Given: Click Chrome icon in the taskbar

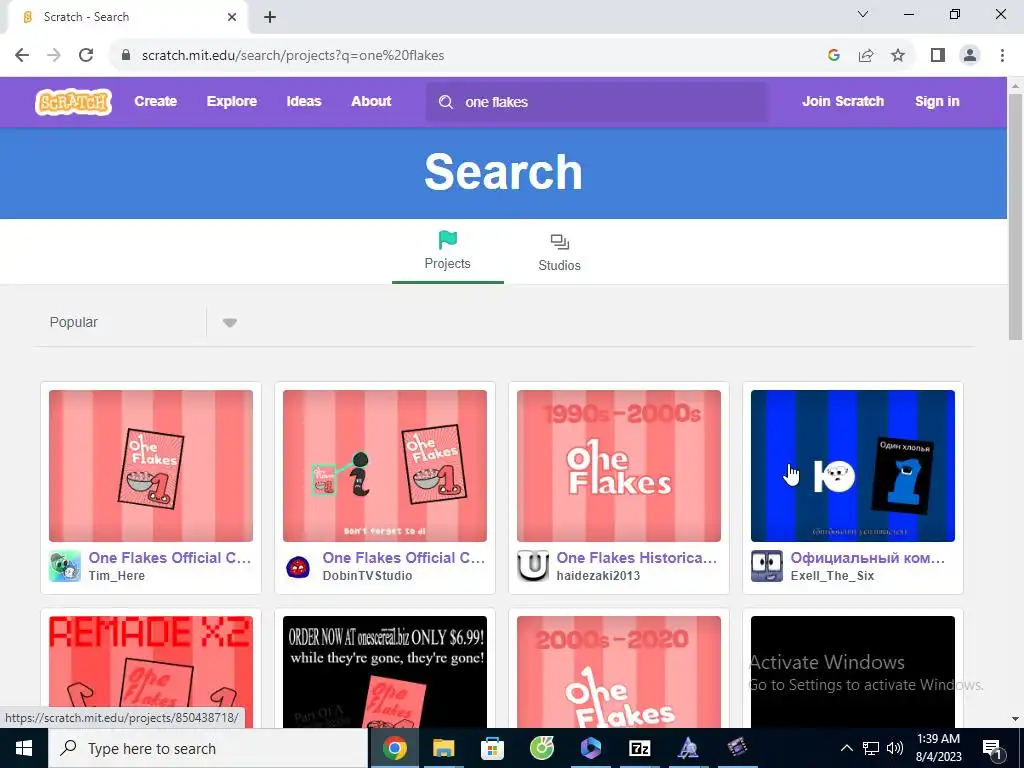Looking at the screenshot, I should pyautogui.click(x=394, y=748).
